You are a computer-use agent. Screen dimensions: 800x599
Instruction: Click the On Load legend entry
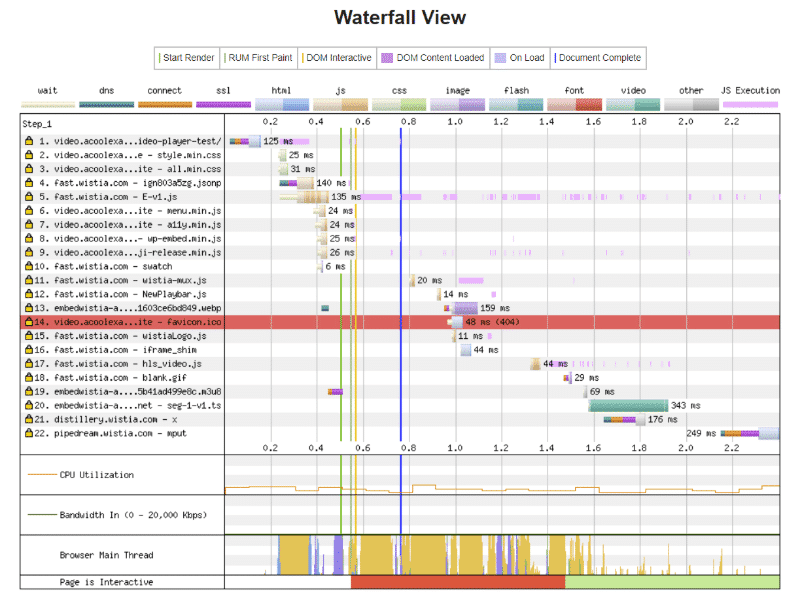coord(520,58)
